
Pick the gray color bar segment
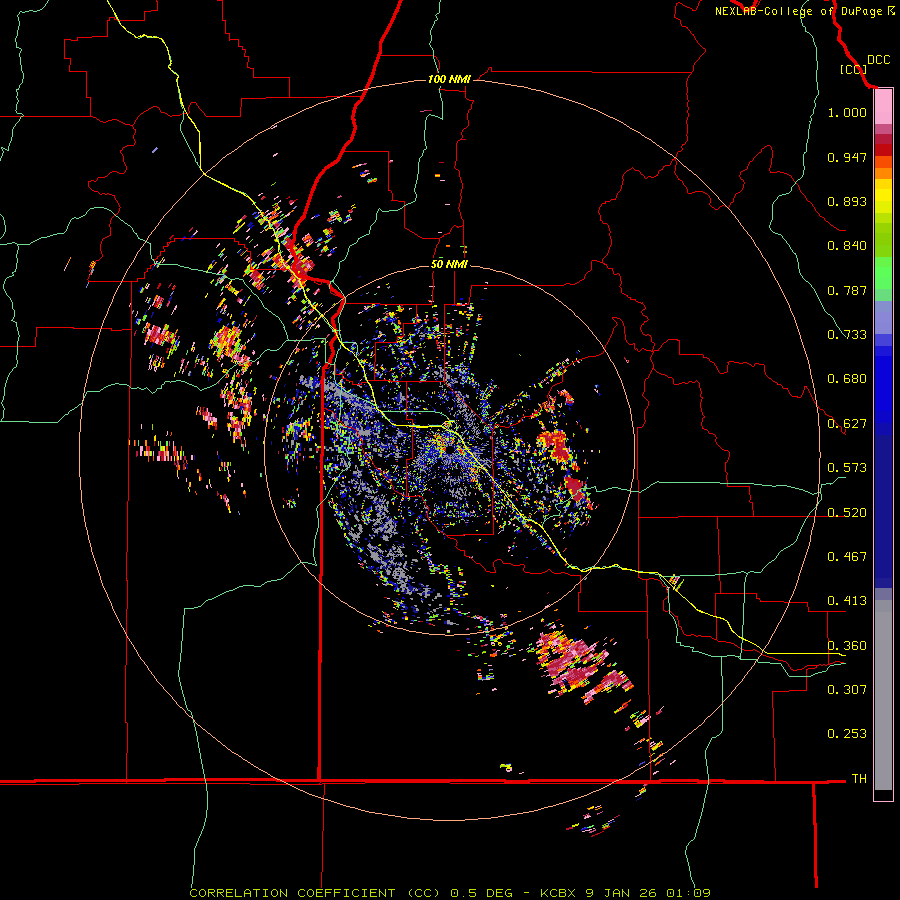pyautogui.click(x=883, y=695)
